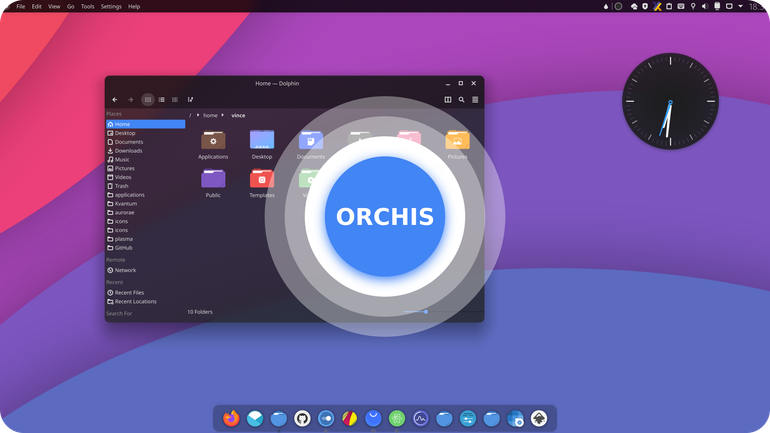Image resolution: width=770 pixels, height=433 pixels.
Task: Click the analog clock desktop widget
Action: click(x=670, y=101)
